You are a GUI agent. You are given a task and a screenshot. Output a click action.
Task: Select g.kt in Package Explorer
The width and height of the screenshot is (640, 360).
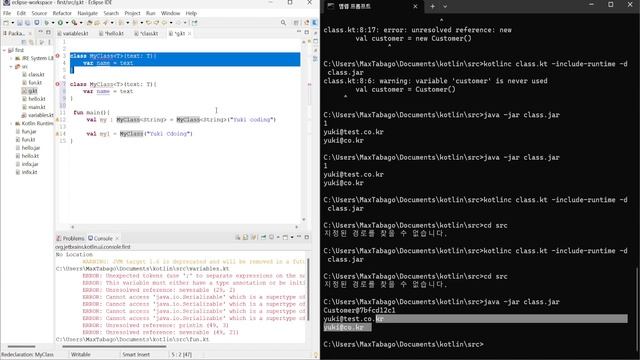click(30, 91)
